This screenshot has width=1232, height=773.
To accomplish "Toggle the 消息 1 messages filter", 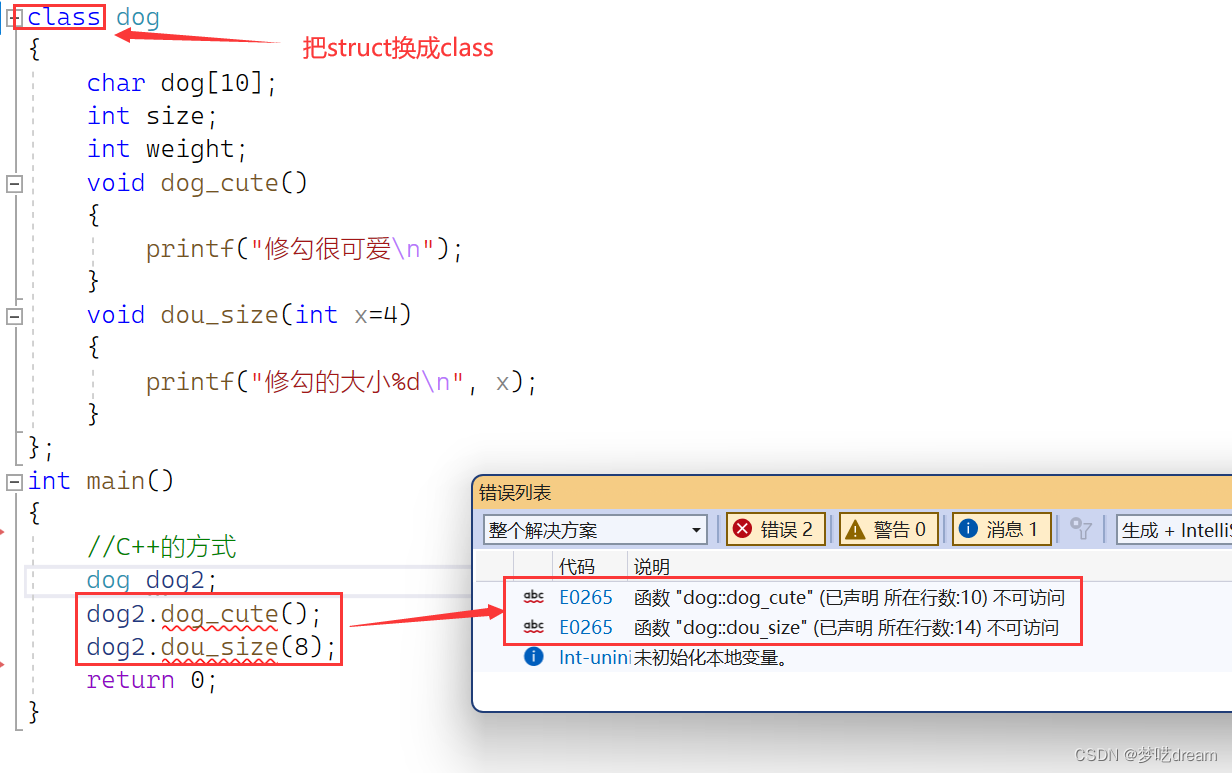I will click(x=1001, y=529).
